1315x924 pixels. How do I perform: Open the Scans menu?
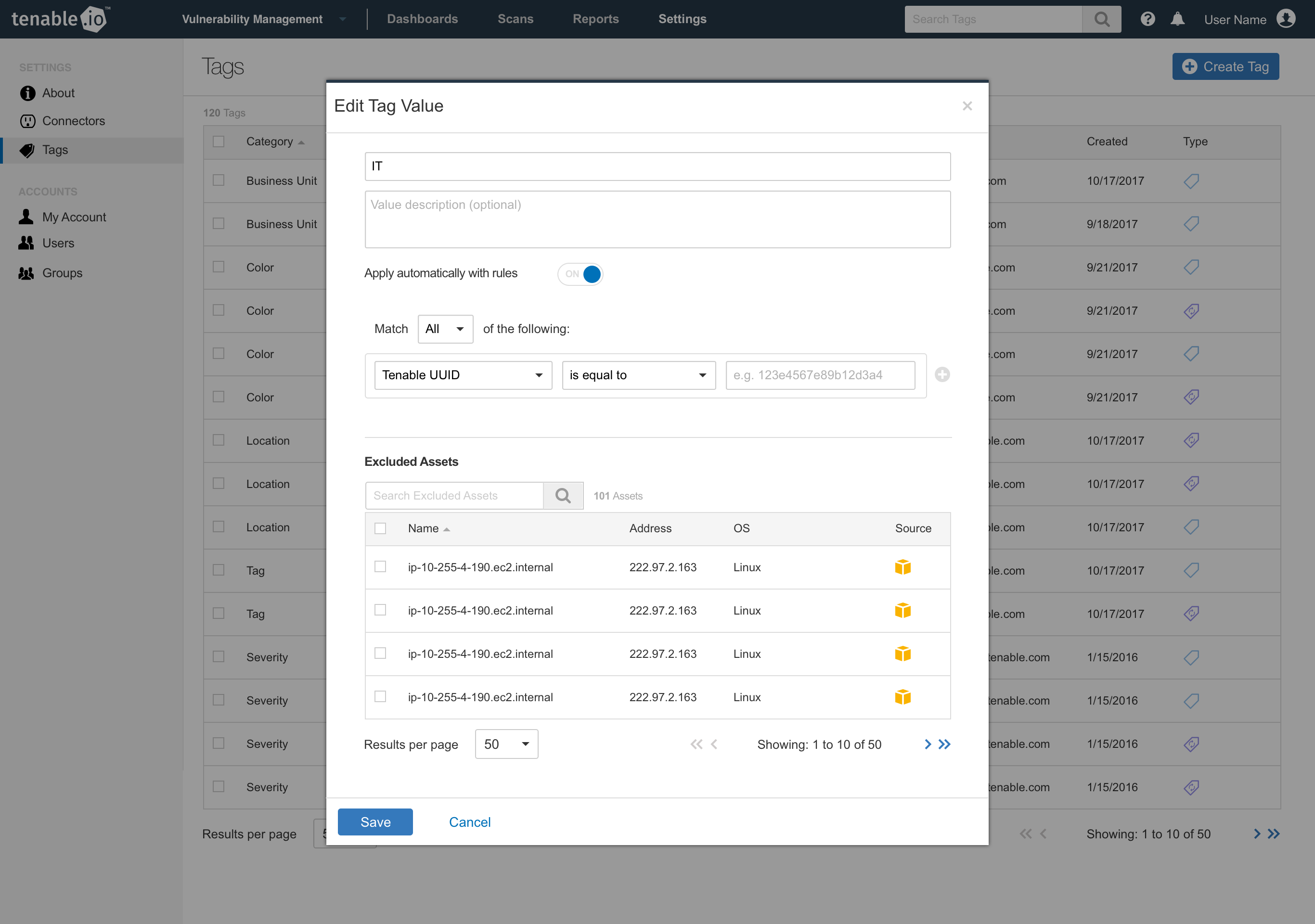[x=515, y=19]
